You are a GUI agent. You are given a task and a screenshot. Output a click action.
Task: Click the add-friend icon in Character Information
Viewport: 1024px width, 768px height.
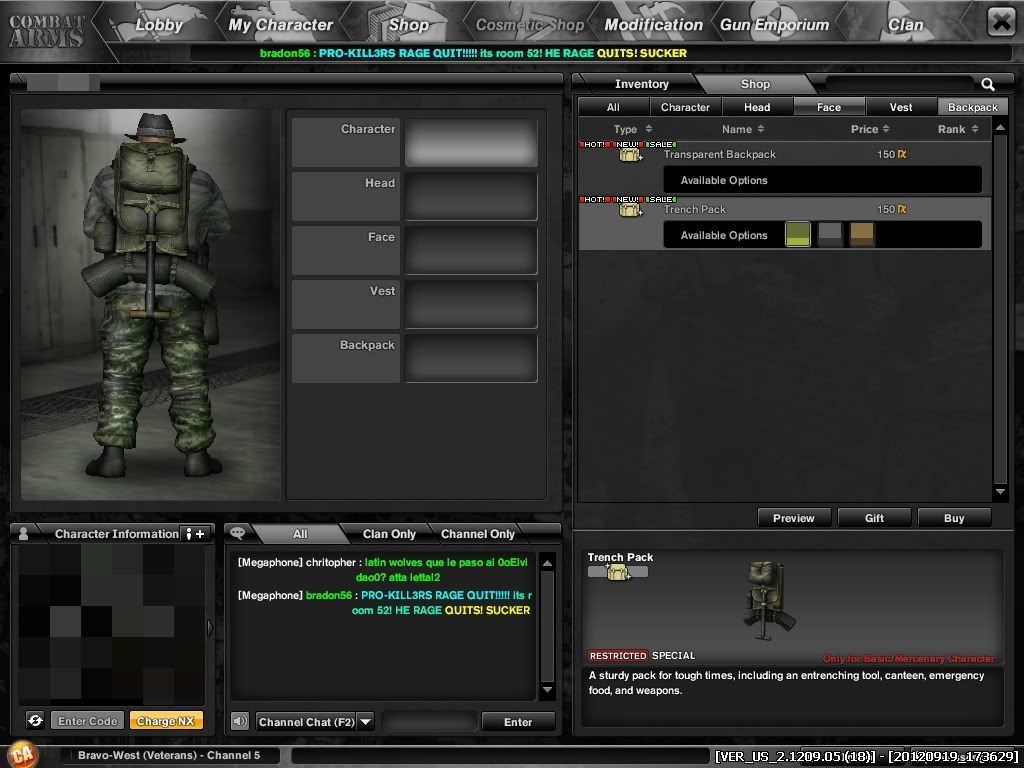(195, 534)
